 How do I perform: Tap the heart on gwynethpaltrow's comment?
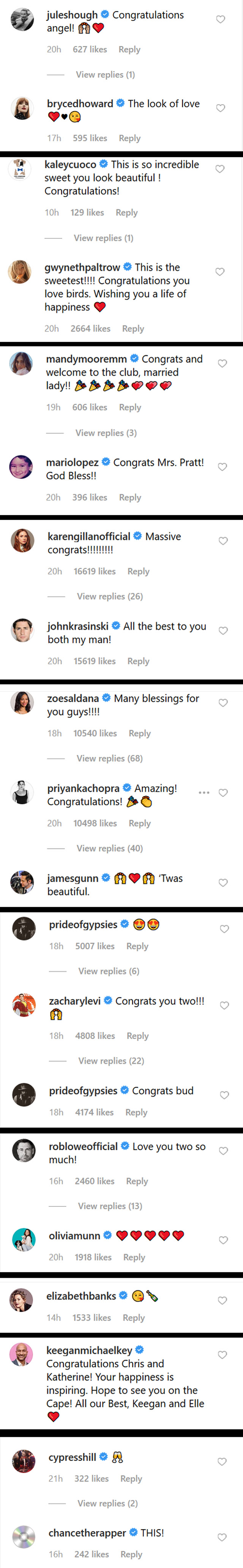point(220,272)
